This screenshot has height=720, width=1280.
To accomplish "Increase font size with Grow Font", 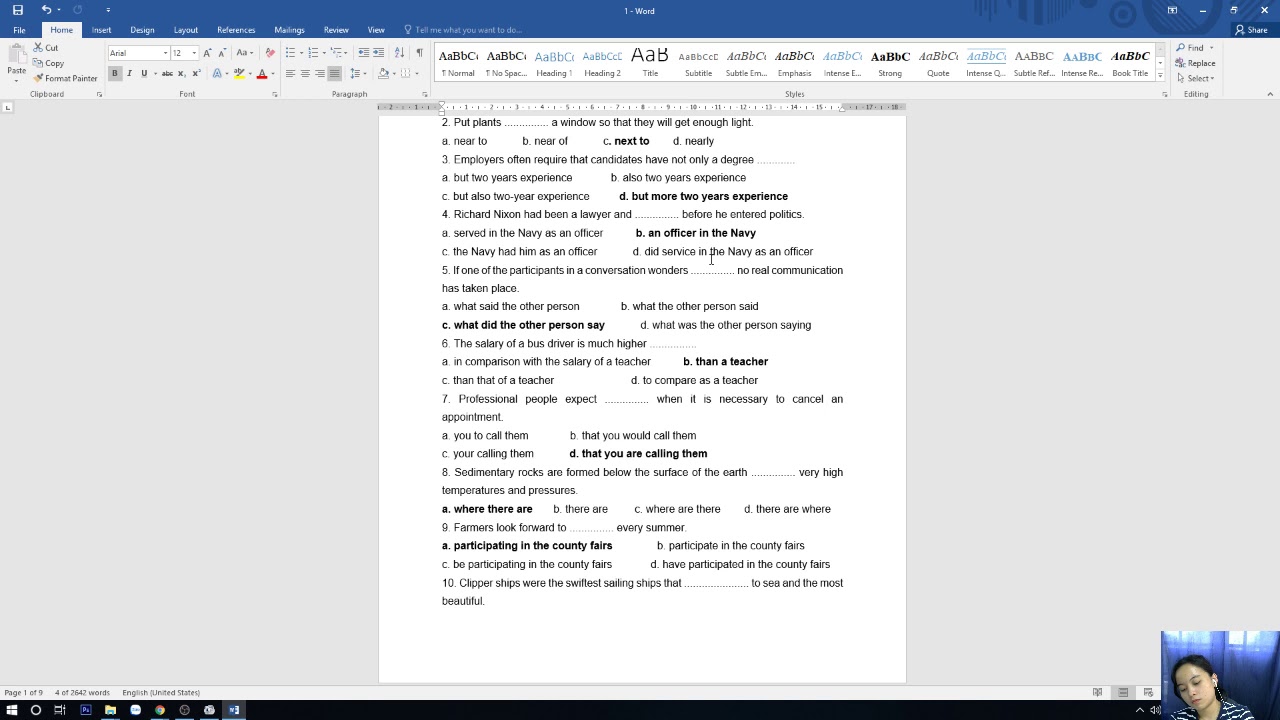I will (x=207, y=53).
